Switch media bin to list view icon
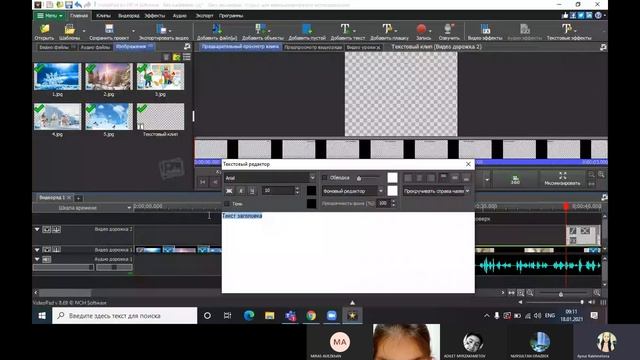This screenshot has width=640, height=360. 187,57
